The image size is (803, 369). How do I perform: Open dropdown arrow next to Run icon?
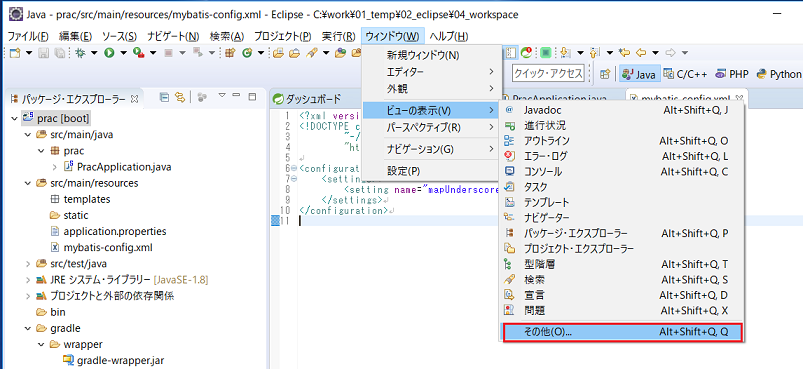click(123, 53)
